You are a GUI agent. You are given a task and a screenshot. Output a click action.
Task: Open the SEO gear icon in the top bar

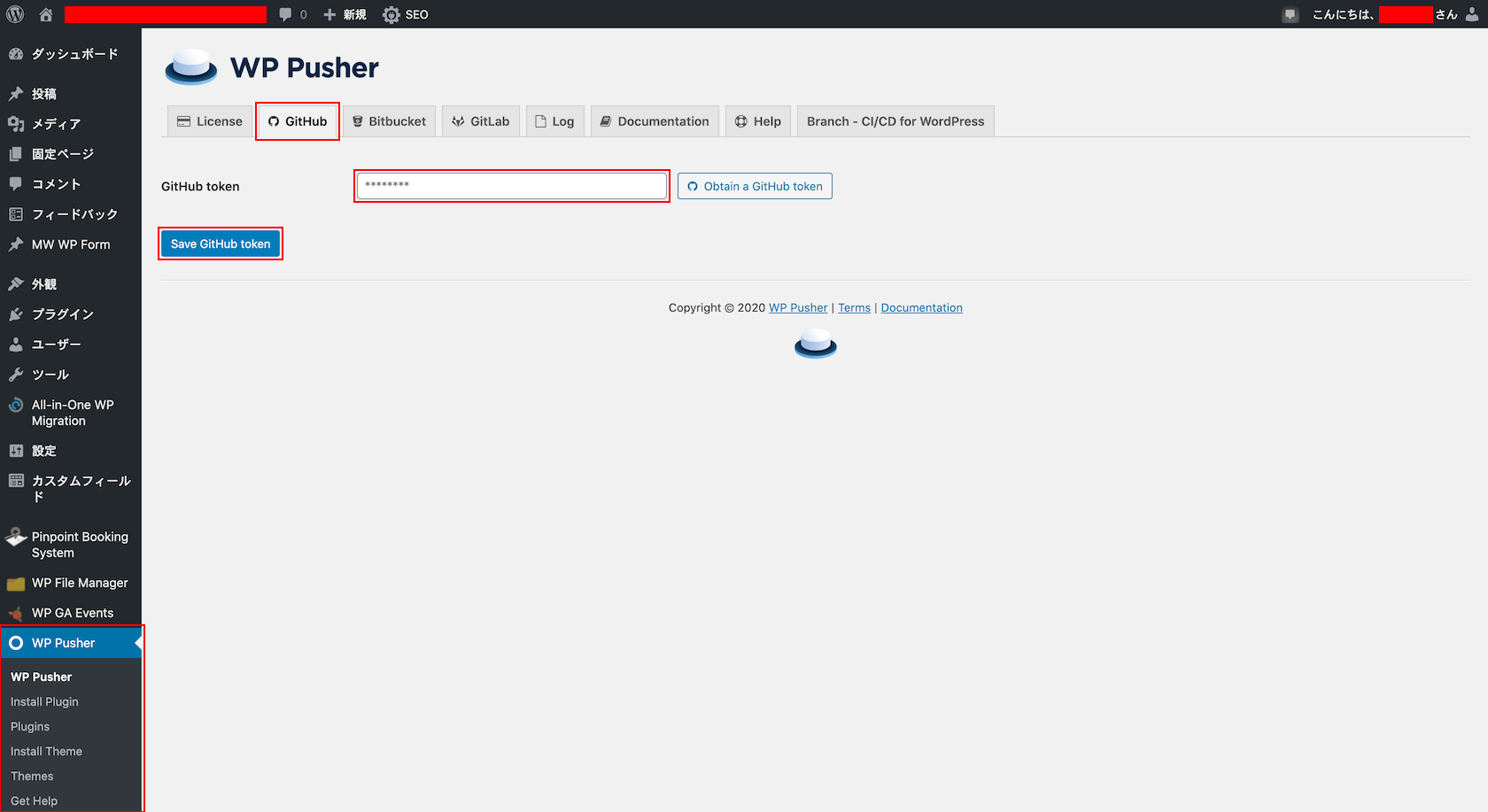pos(388,14)
